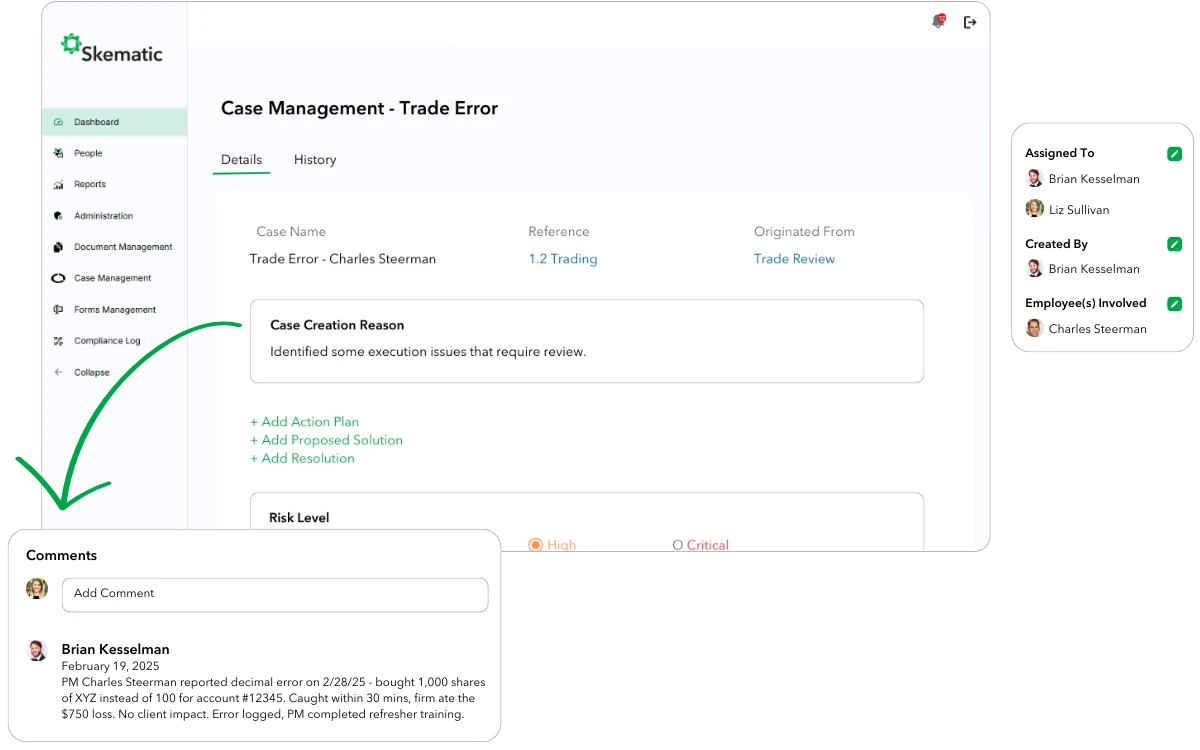Click the edit icon beside Assigned To
This screenshot has width=1200, height=750.
(x=1174, y=154)
